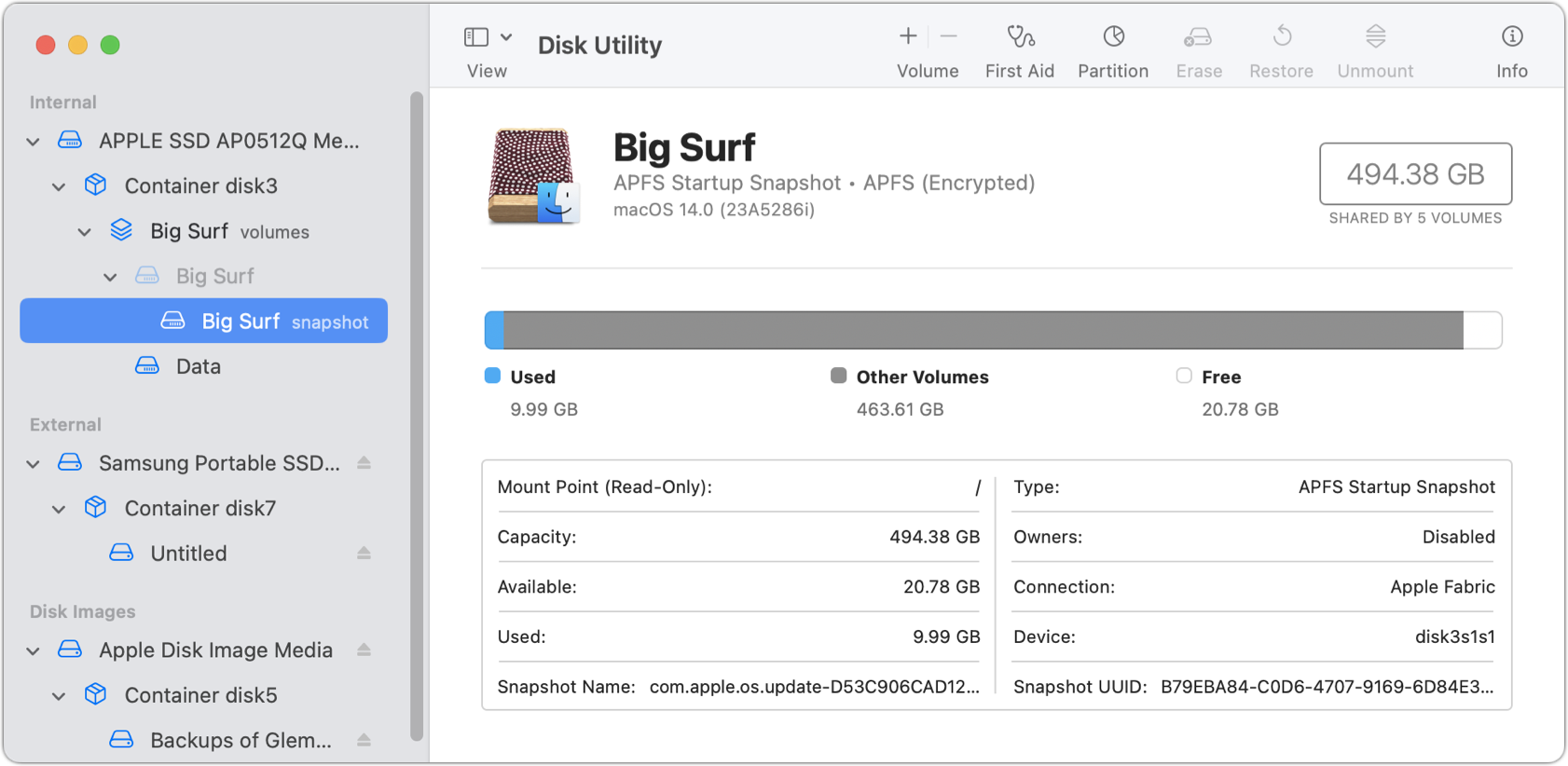
Task: Open the Partition pie-chart tool
Action: point(1114,36)
